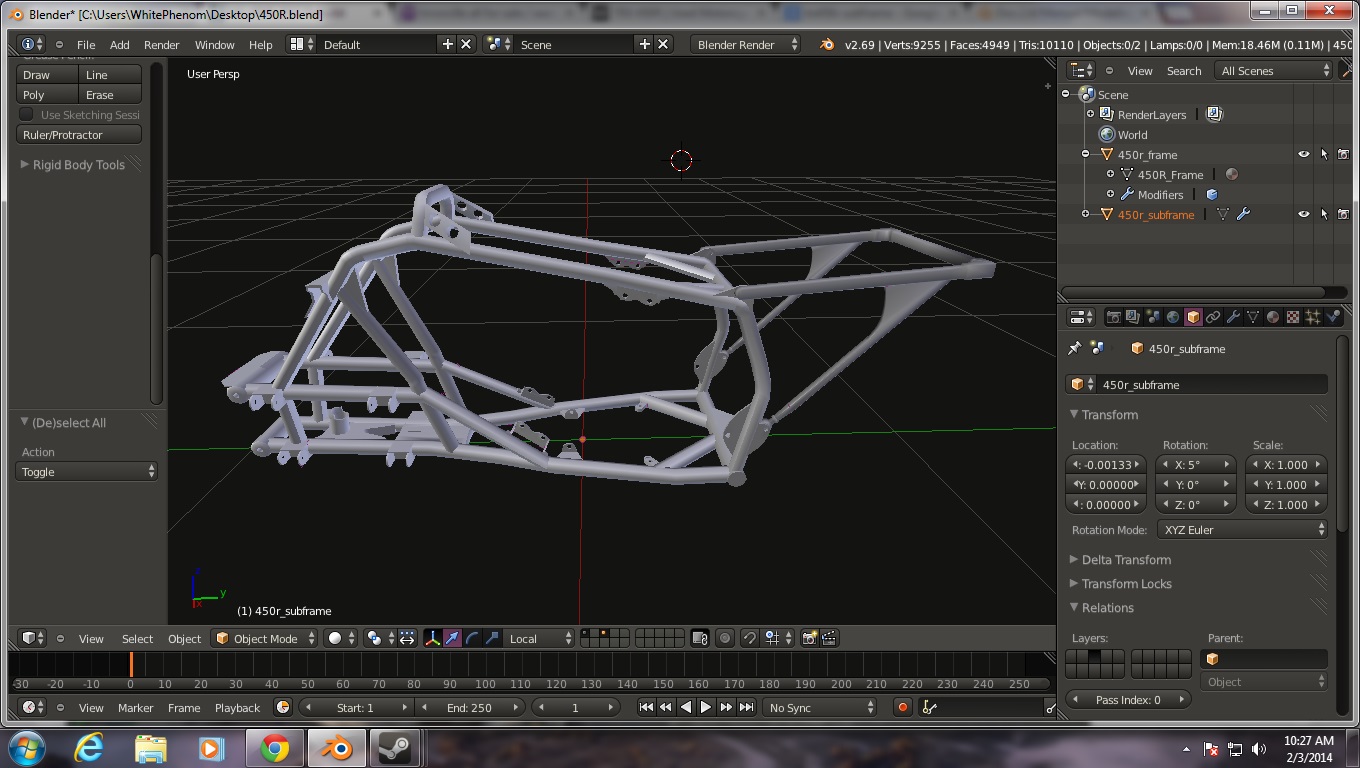Screen dimensions: 1360x768
Task: Enable the rotate manipulator arc icon
Action: click(x=472, y=638)
